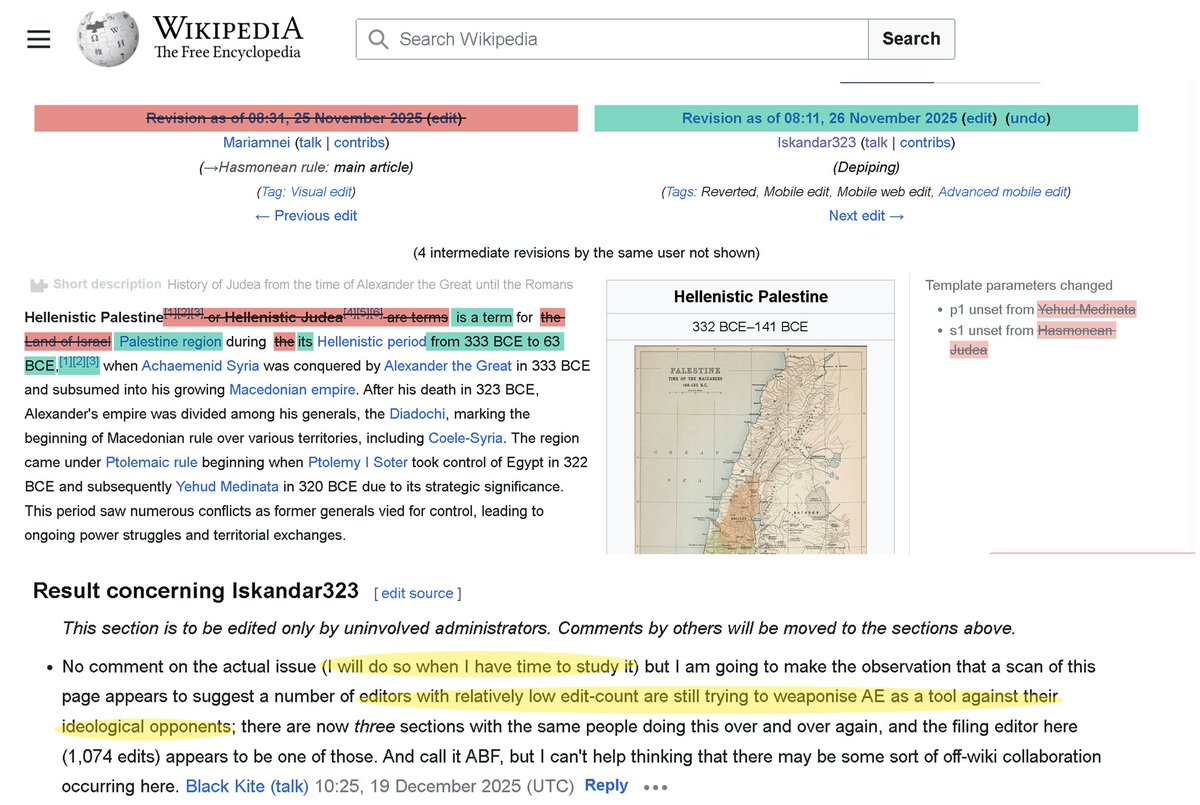The height and width of the screenshot is (805, 1200).
Task: Open user Iskandar323's page
Action: [818, 143]
